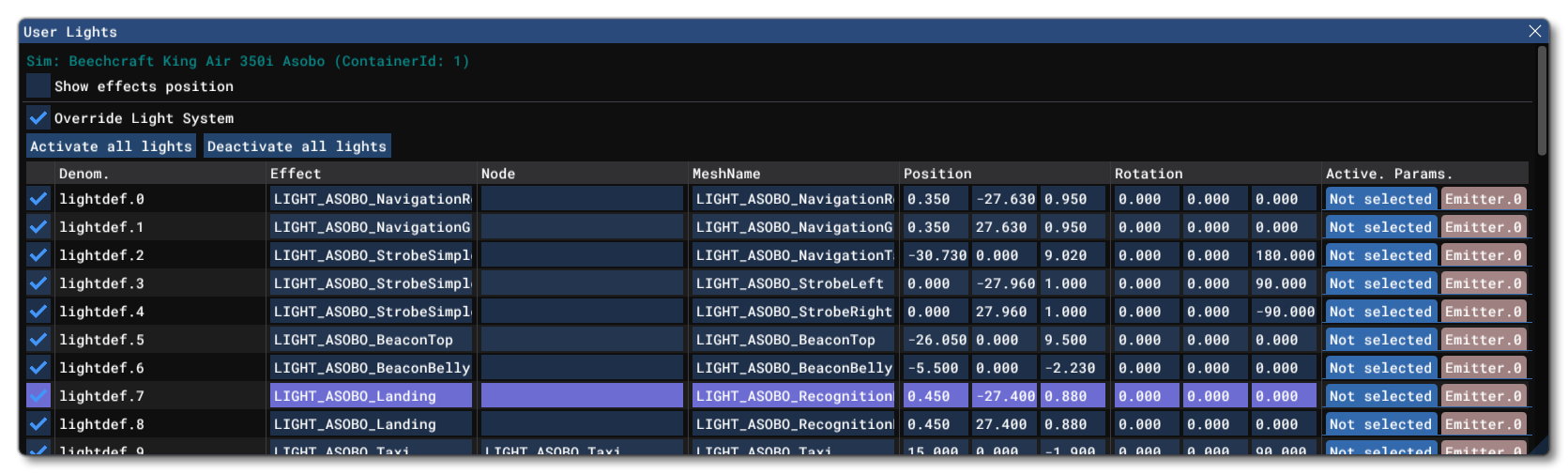Toggle the lightdef.0 row checkbox
This screenshot has height=474, width=1568.
click(38, 199)
